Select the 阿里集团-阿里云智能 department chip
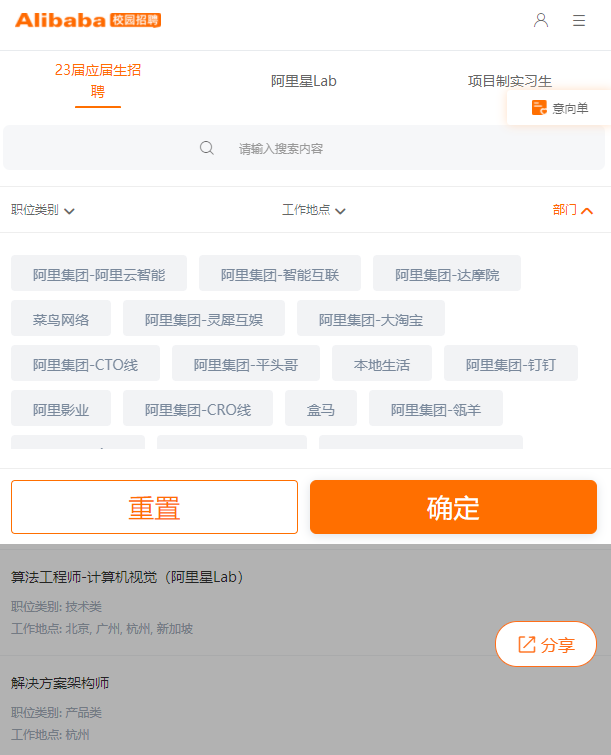The width and height of the screenshot is (611, 755). [99, 273]
